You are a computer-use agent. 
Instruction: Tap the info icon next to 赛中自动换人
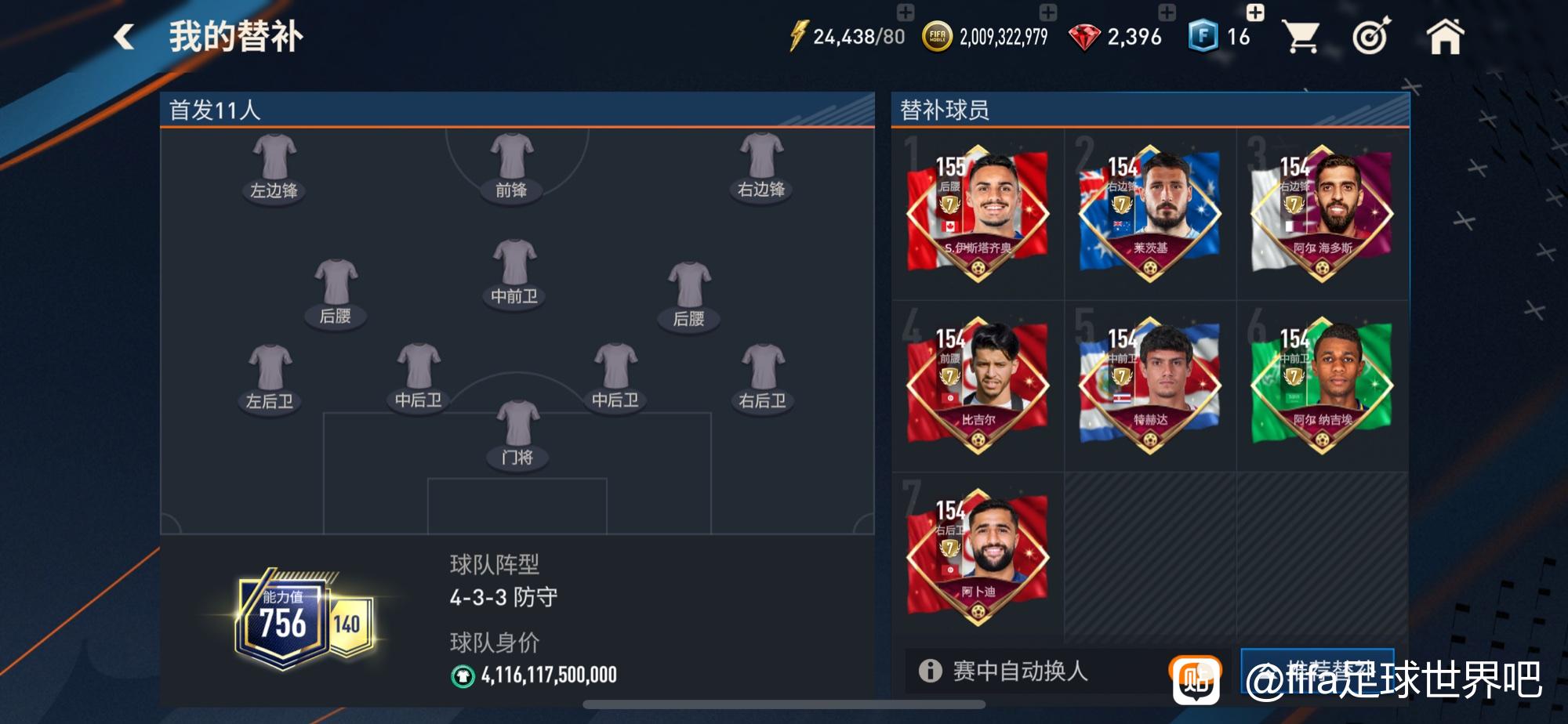click(x=930, y=671)
